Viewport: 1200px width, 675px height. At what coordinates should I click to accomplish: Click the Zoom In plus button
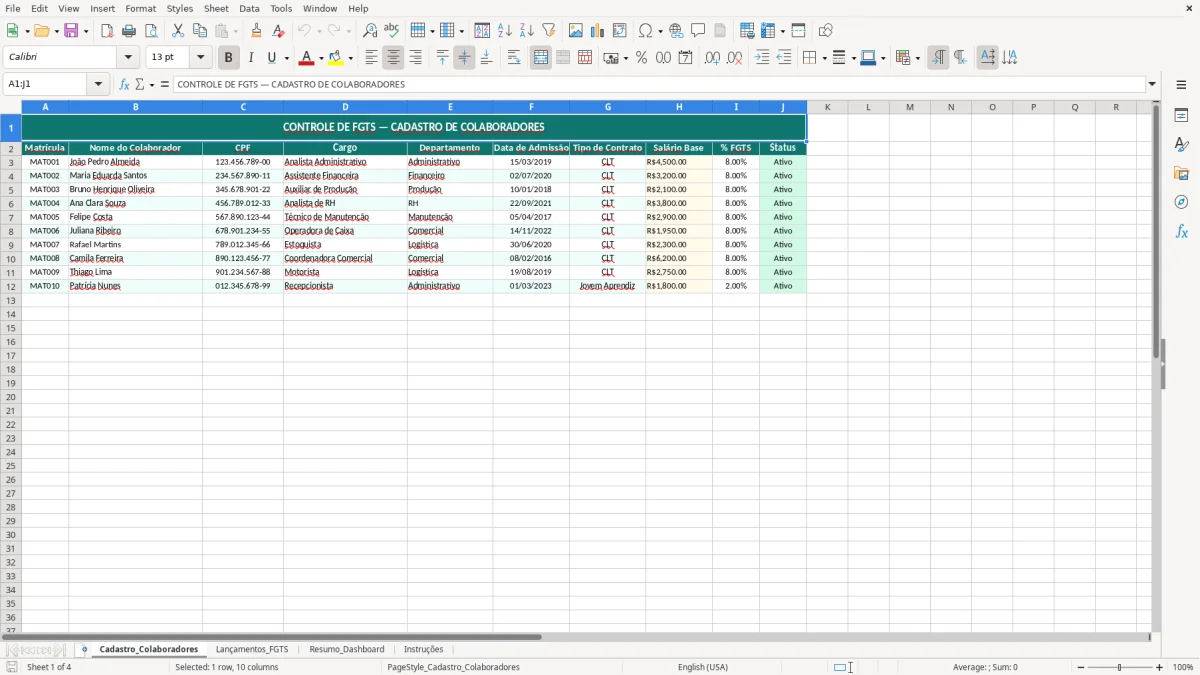click(1160, 667)
